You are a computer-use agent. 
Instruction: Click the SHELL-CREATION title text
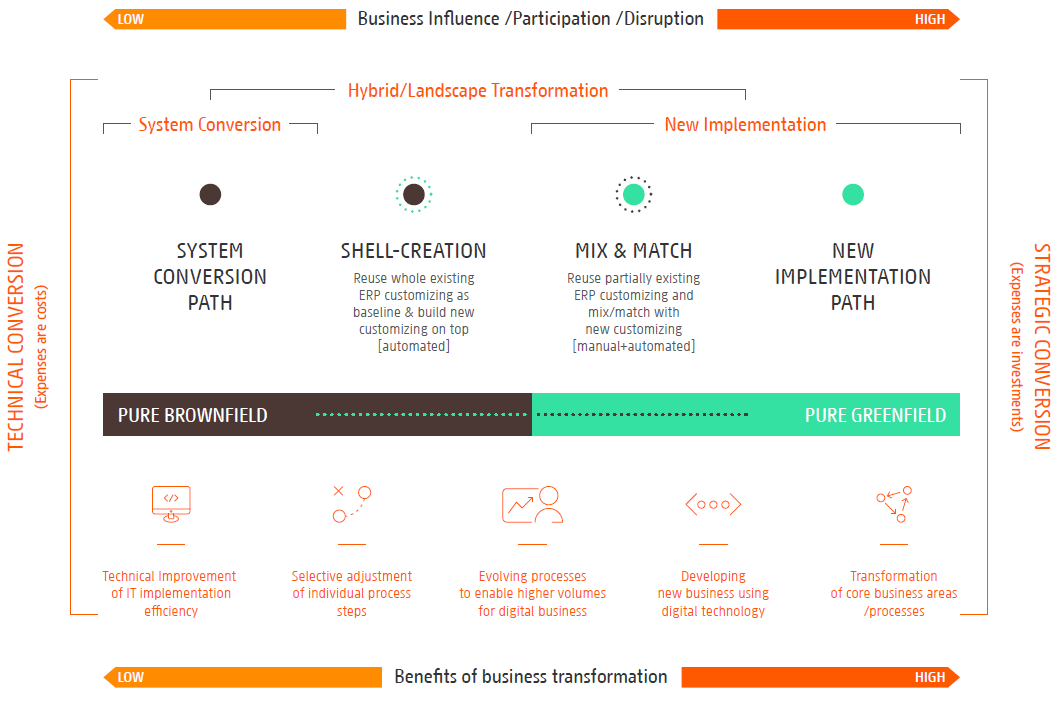click(414, 251)
